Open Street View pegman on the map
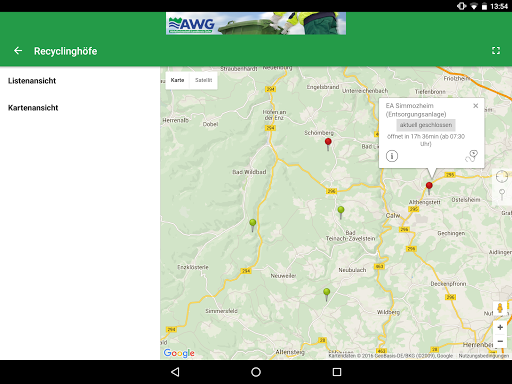 click(500, 308)
